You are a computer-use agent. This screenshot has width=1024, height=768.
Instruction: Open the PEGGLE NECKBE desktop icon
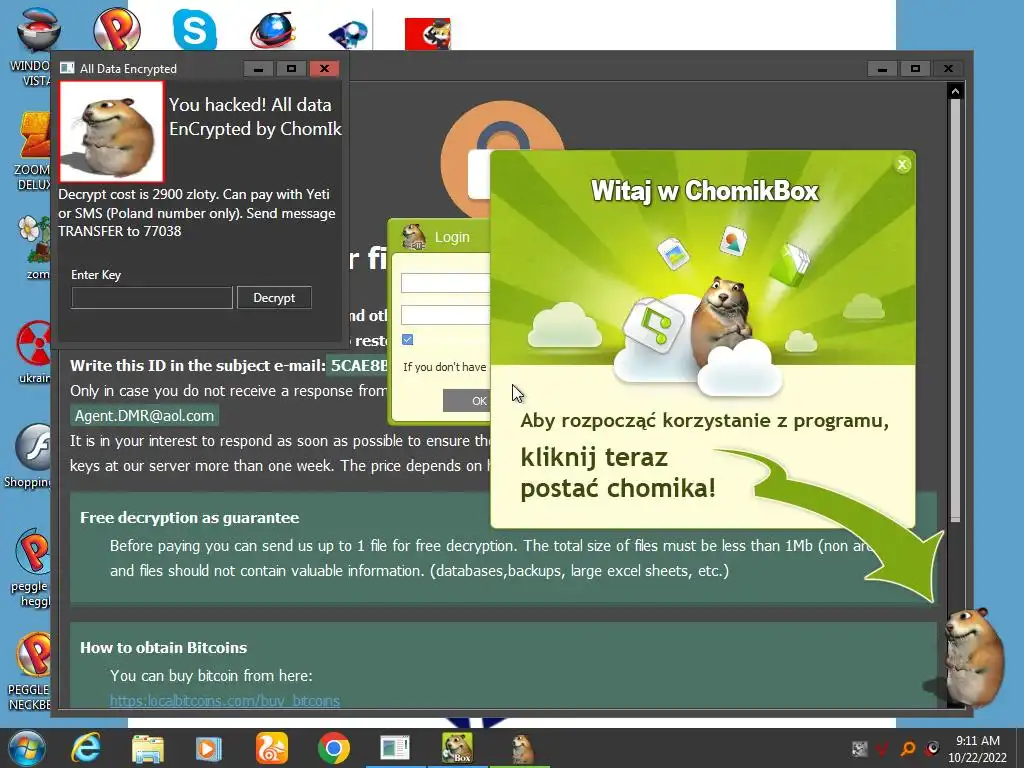click(x=30, y=671)
